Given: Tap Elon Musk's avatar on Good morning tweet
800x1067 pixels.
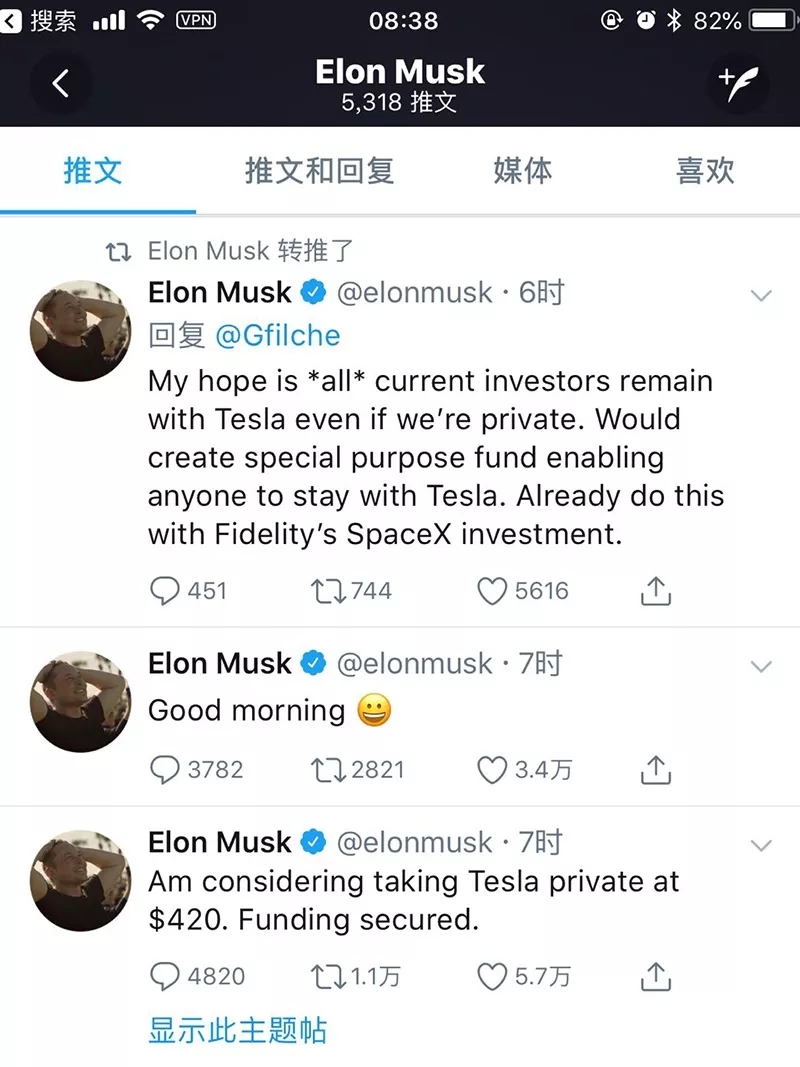Looking at the screenshot, I should 80,702.
